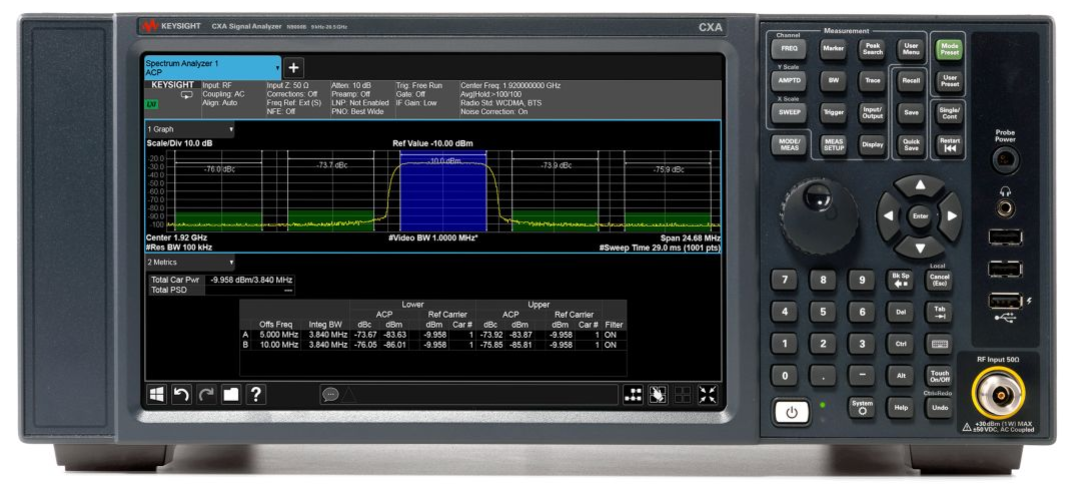Click the undo arrow icon on screen
The width and height of the screenshot is (1085, 489).
[181, 394]
